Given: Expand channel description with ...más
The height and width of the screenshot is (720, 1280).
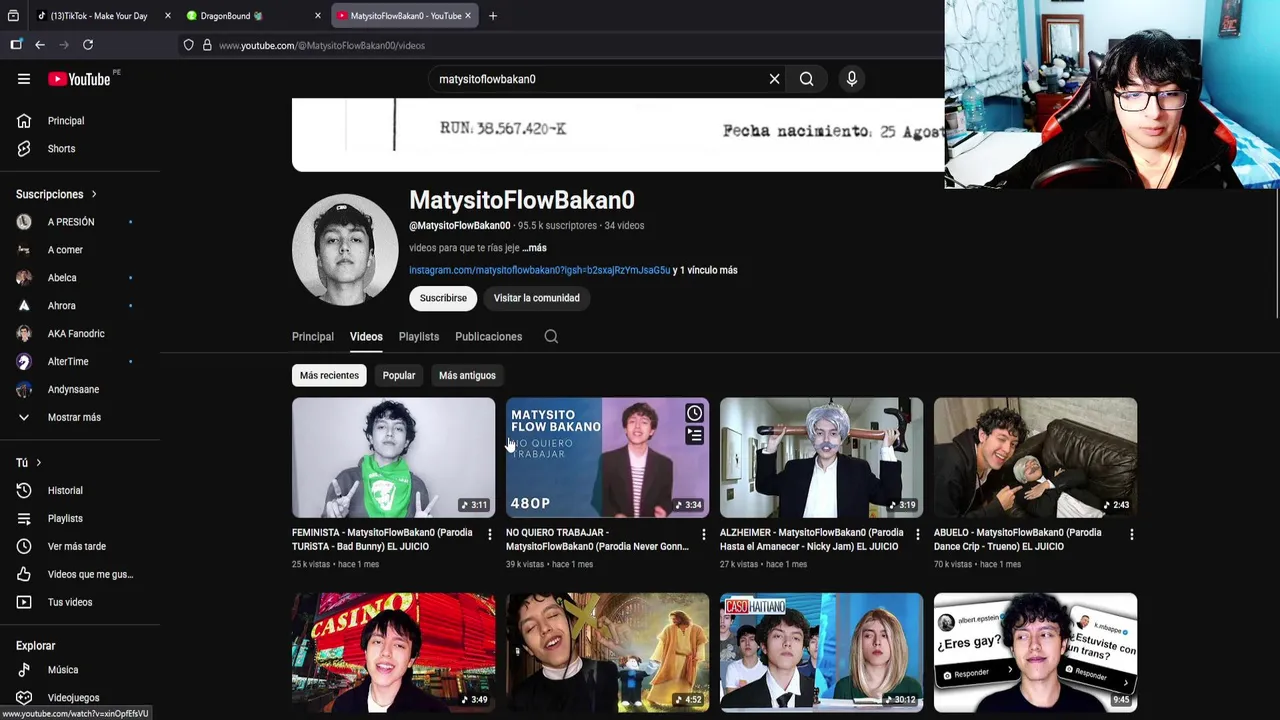Looking at the screenshot, I should pyautogui.click(x=534, y=248).
